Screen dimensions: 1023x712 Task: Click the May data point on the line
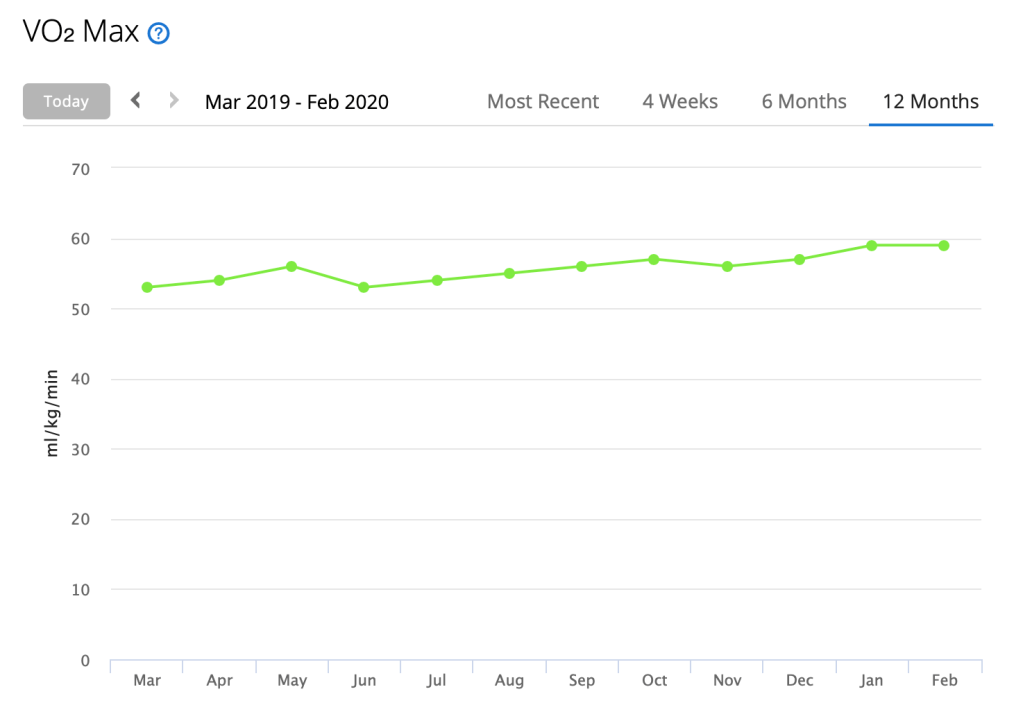[291, 266]
